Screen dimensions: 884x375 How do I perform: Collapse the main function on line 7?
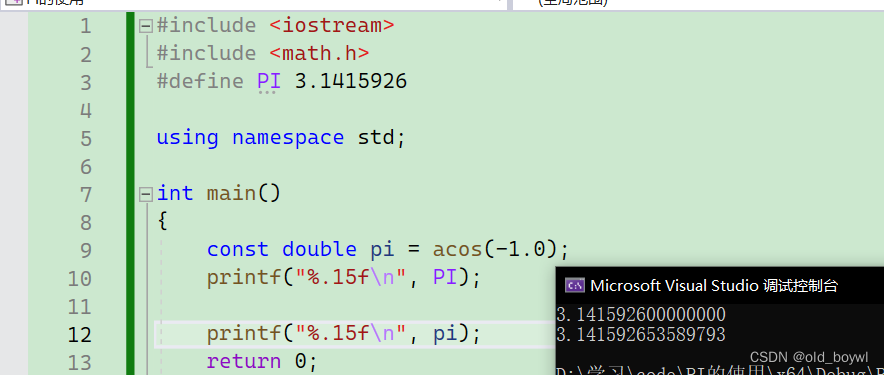coord(145,195)
